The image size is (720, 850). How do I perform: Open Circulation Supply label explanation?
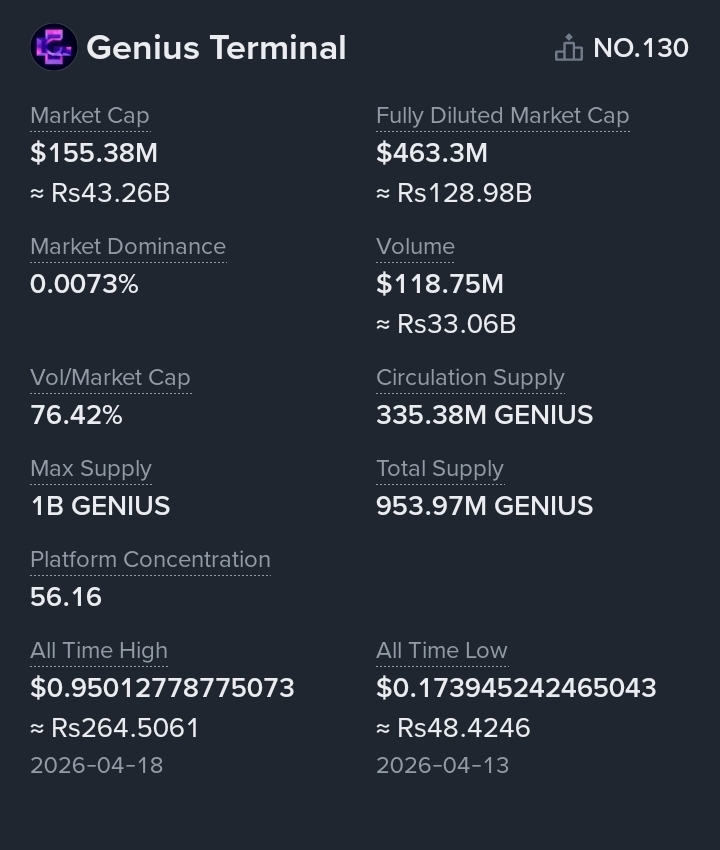click(471, 378)
